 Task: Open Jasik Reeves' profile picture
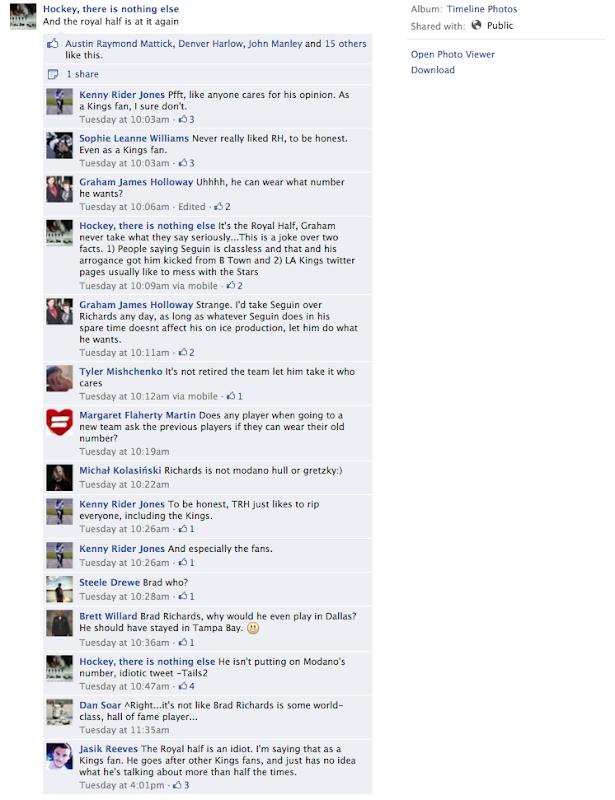pyautogui.click(x=60, y=756)
